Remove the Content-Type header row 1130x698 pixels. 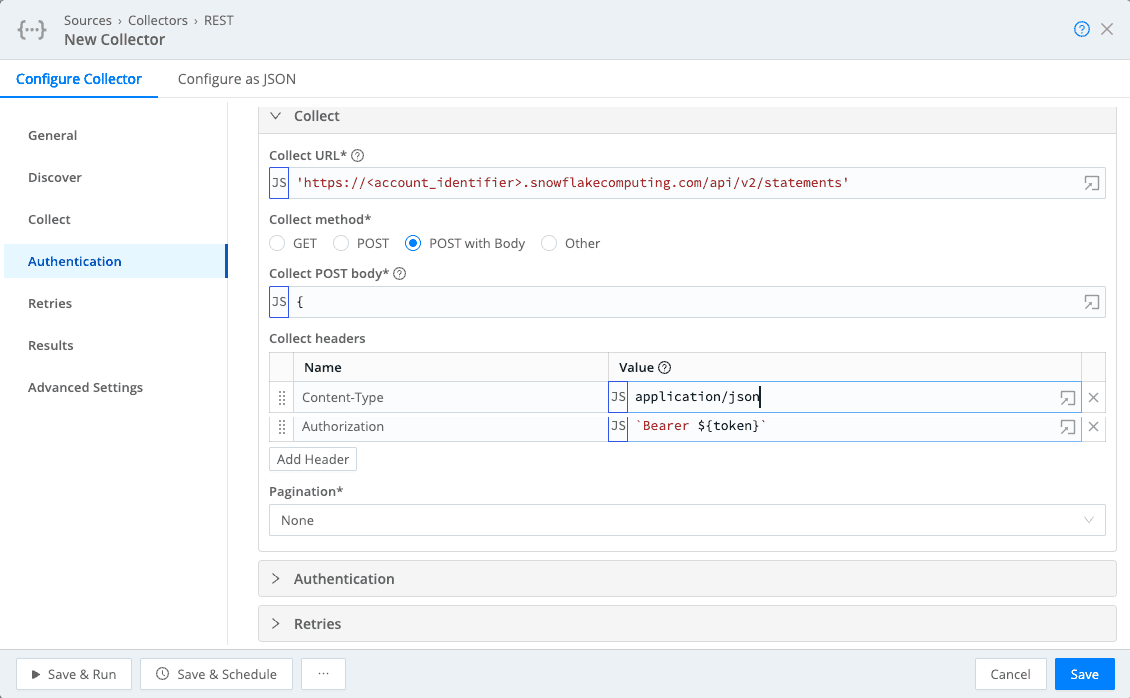1093,398
